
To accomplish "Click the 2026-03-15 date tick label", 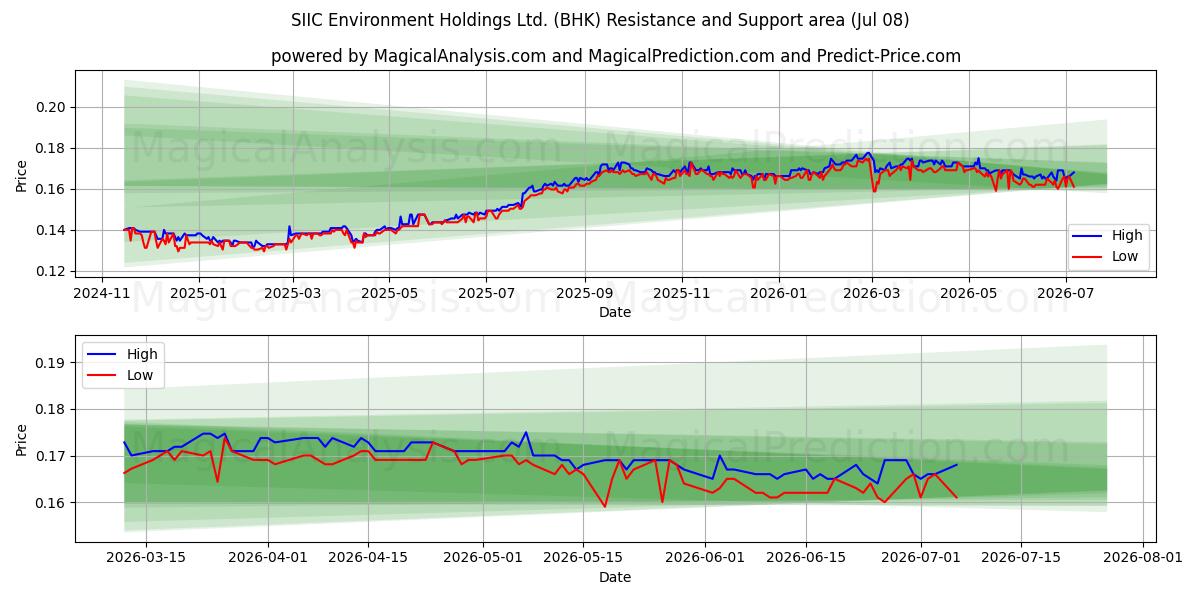I will (146, 558).
